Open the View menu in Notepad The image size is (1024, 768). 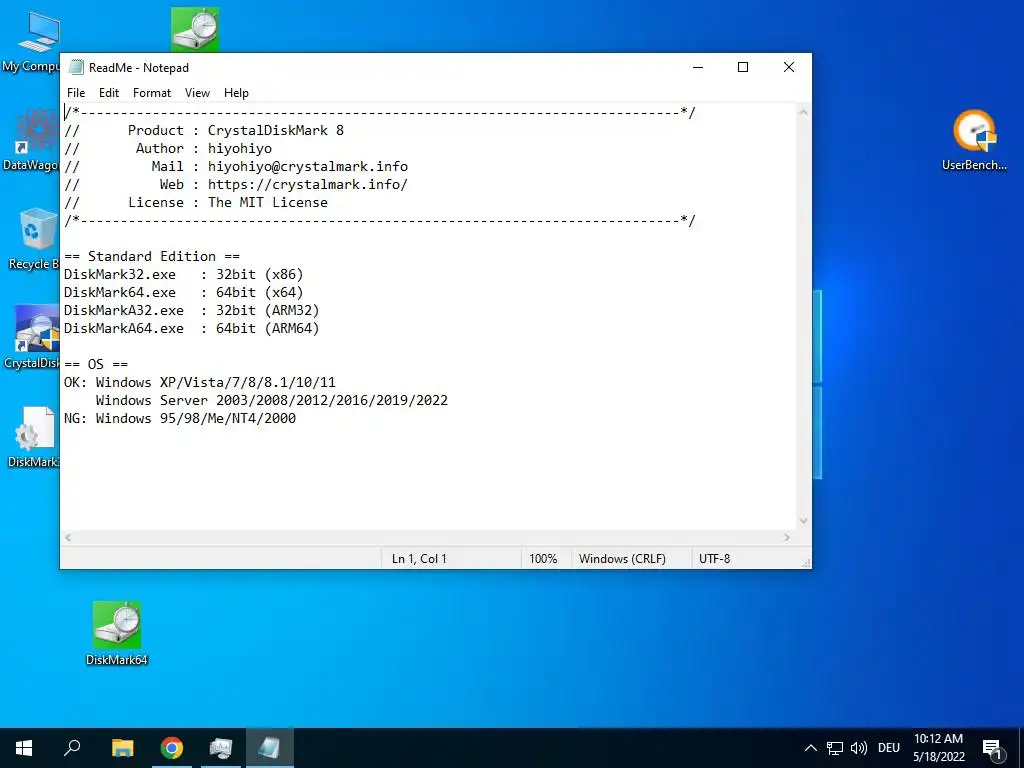click(197, 93)
